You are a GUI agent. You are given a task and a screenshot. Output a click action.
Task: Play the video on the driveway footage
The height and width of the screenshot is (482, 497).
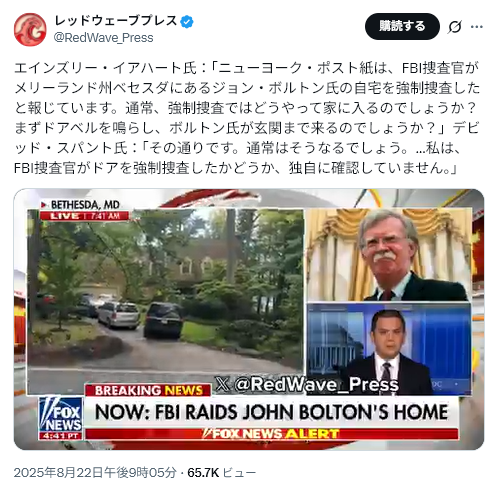coord(166,302)
